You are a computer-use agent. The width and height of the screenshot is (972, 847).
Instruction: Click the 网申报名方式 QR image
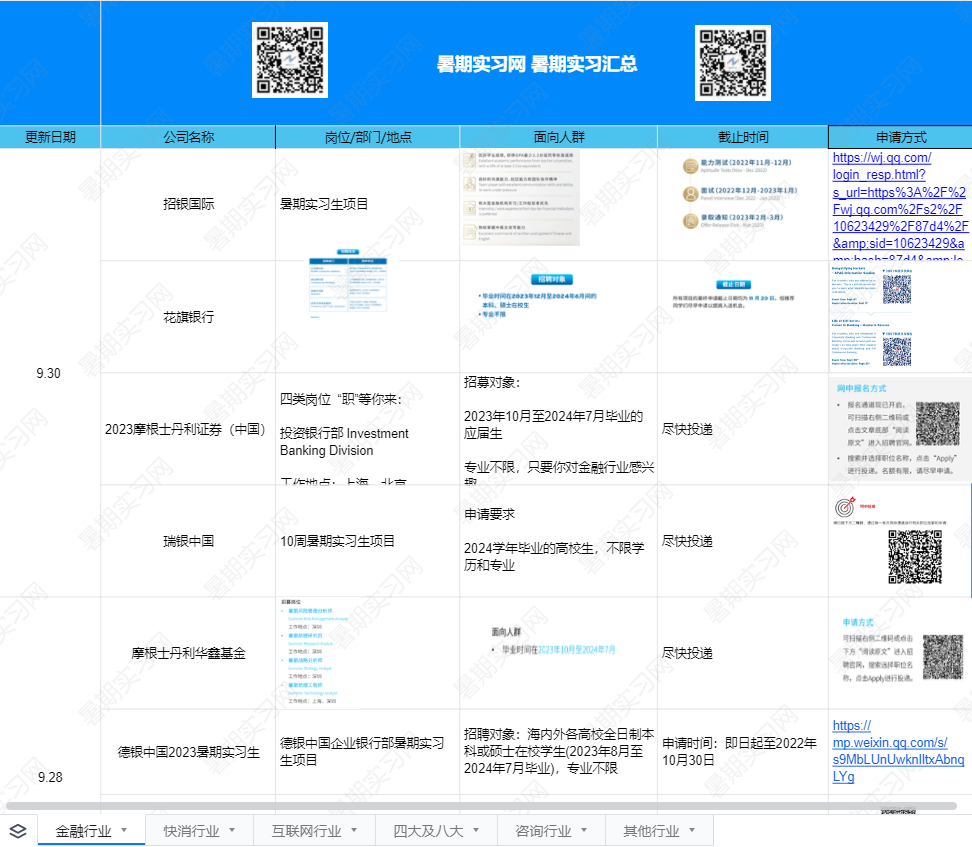(x=900, y=429)
